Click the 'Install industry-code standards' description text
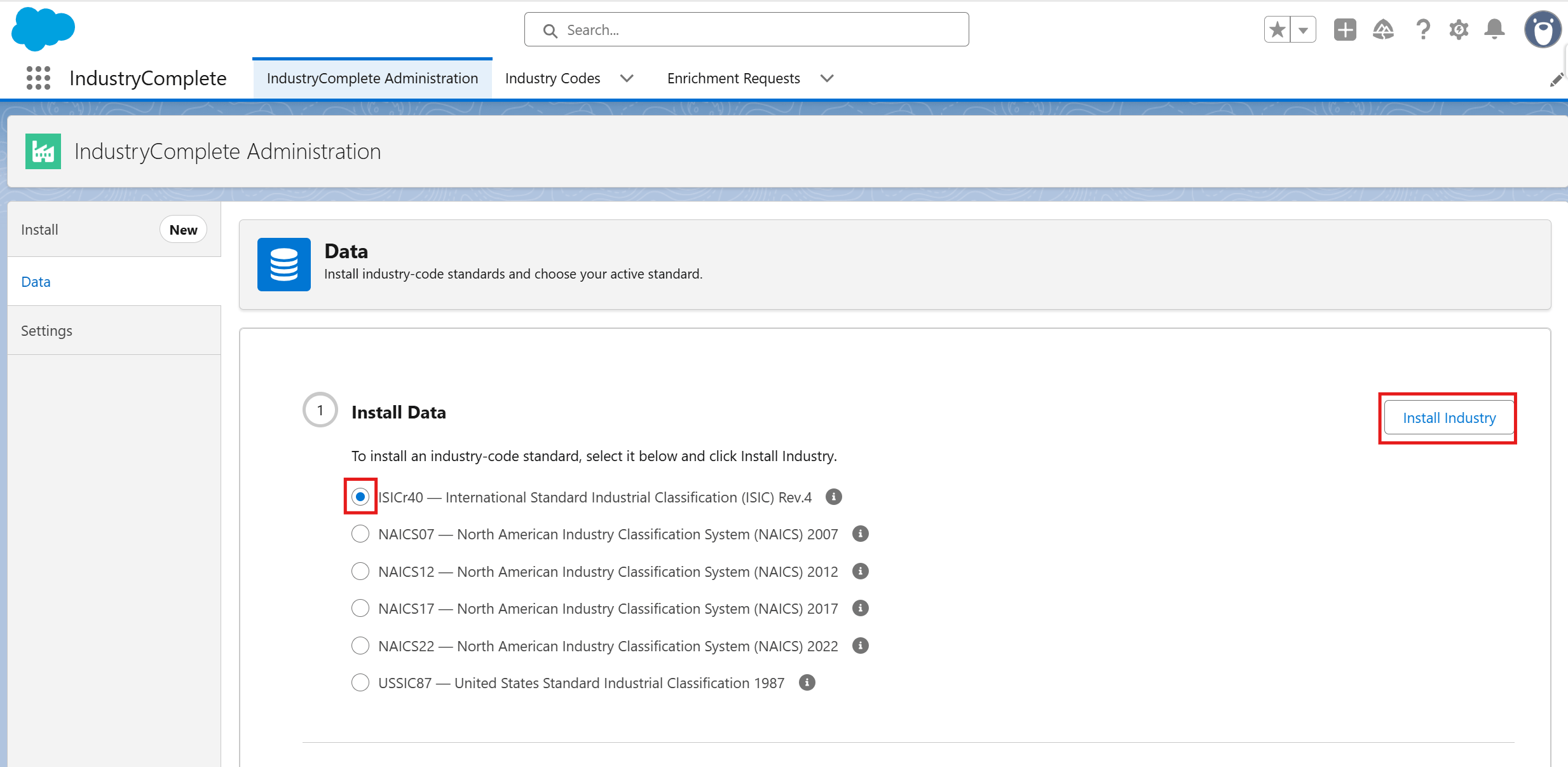Viewport: 1568px width, 767px height. coord(513,274)
